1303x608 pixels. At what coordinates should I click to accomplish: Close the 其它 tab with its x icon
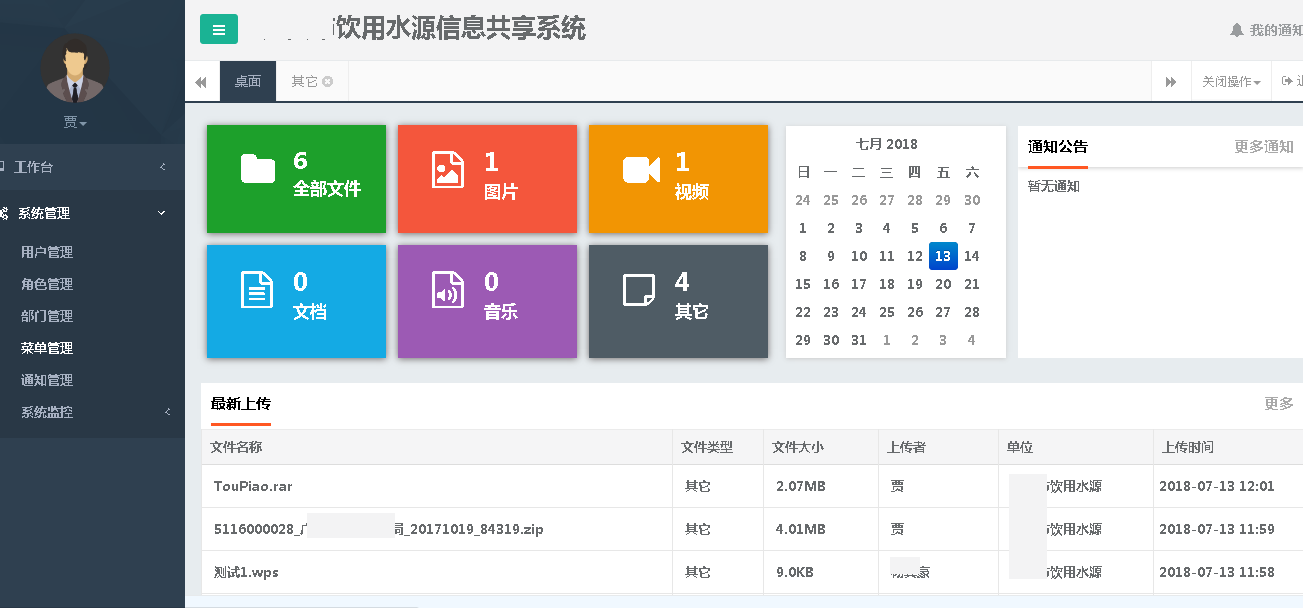pyautogui.click(x=328, y=81)
